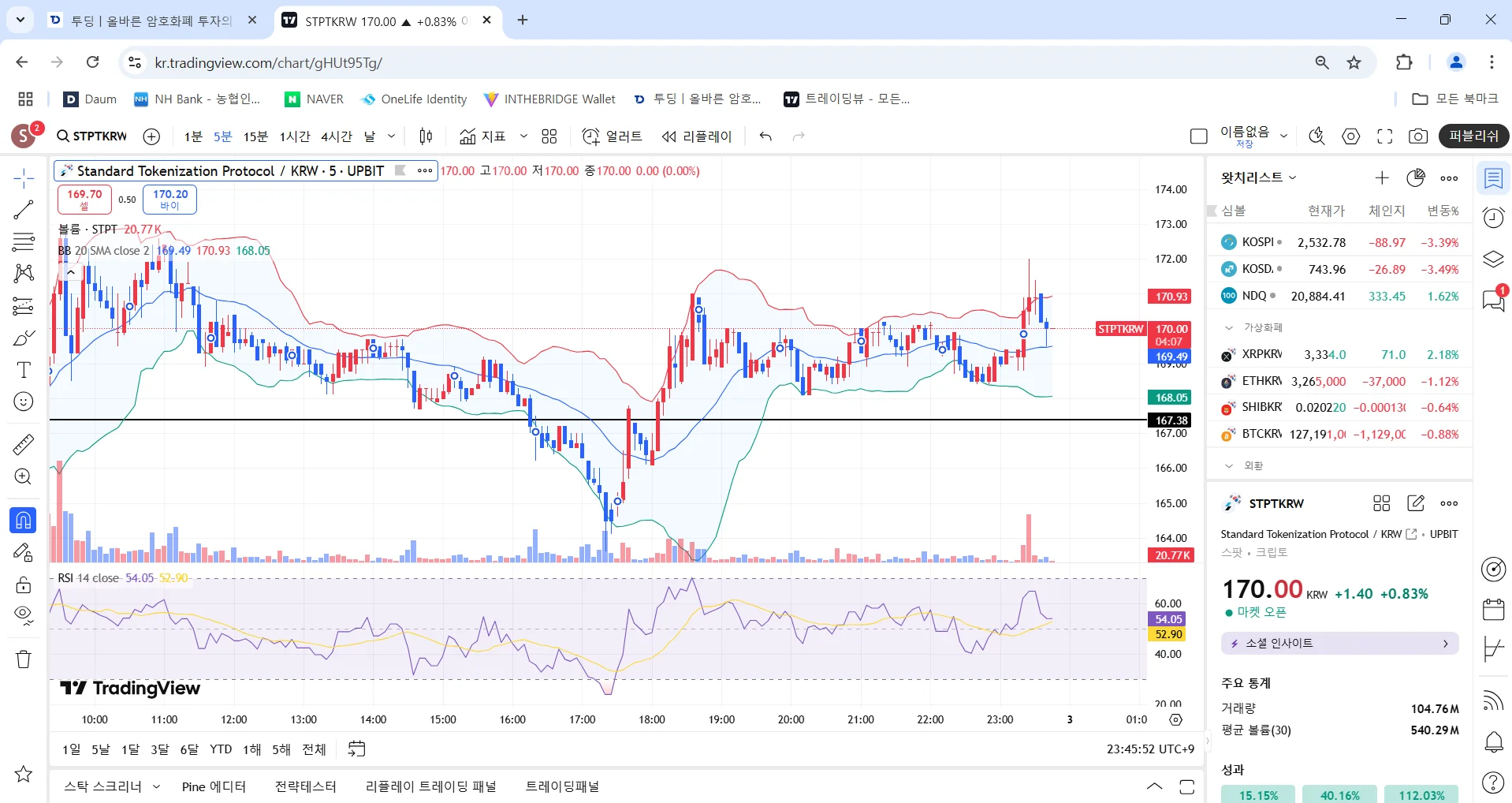Open the Pine 에디터 tab
1512x803 pixels.
[x=214, y=786]
